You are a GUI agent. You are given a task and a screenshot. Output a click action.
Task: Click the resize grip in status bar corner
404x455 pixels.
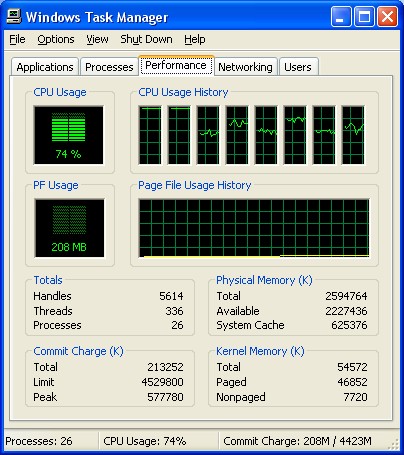[x=393, y=443]
